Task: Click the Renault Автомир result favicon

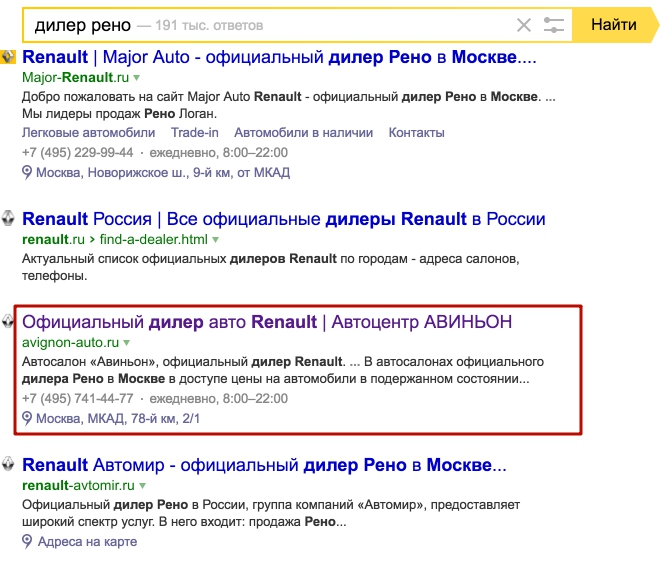Action: click(8, 465)
